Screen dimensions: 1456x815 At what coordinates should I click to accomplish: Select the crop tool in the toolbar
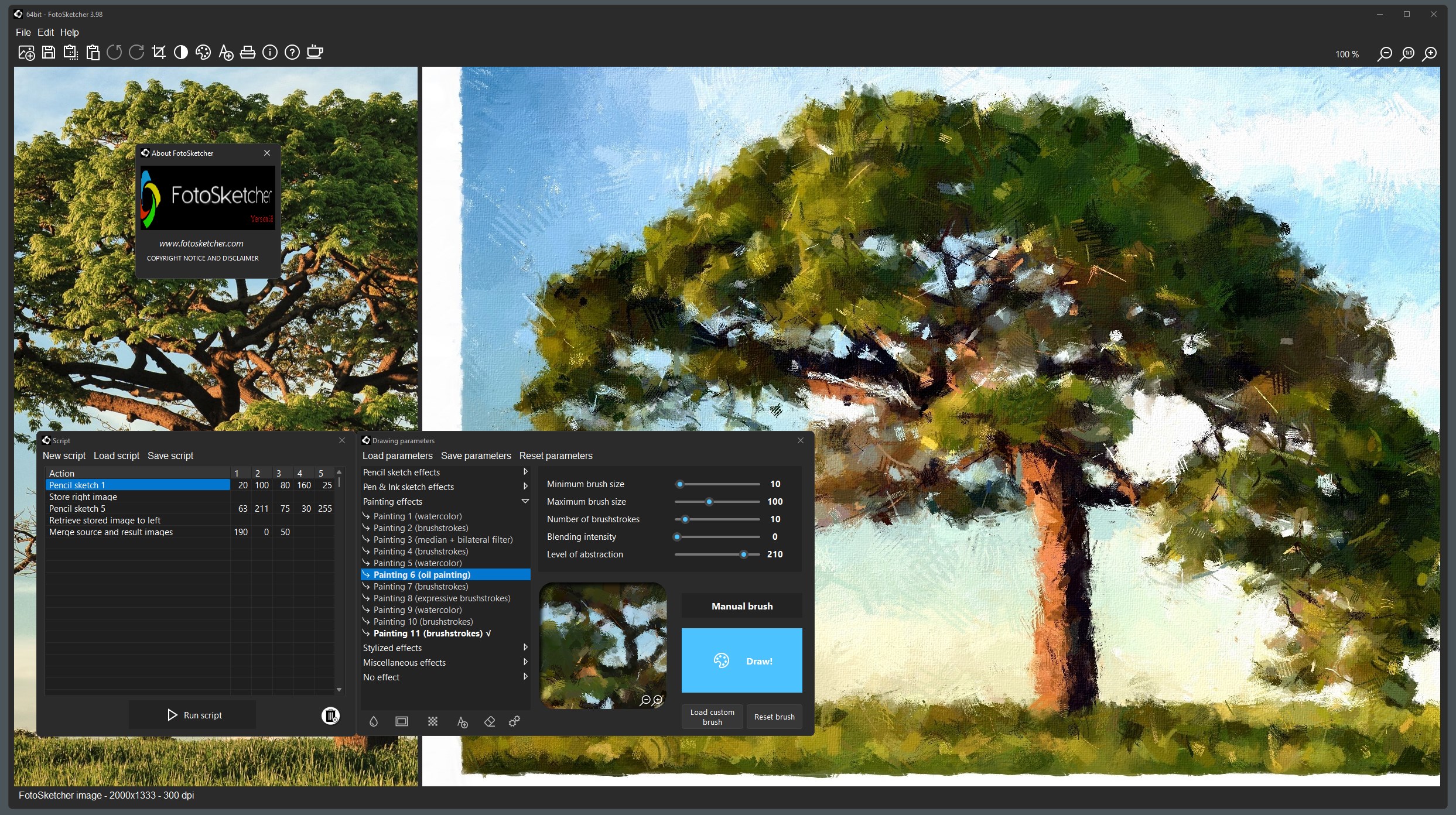click(159, 52)
